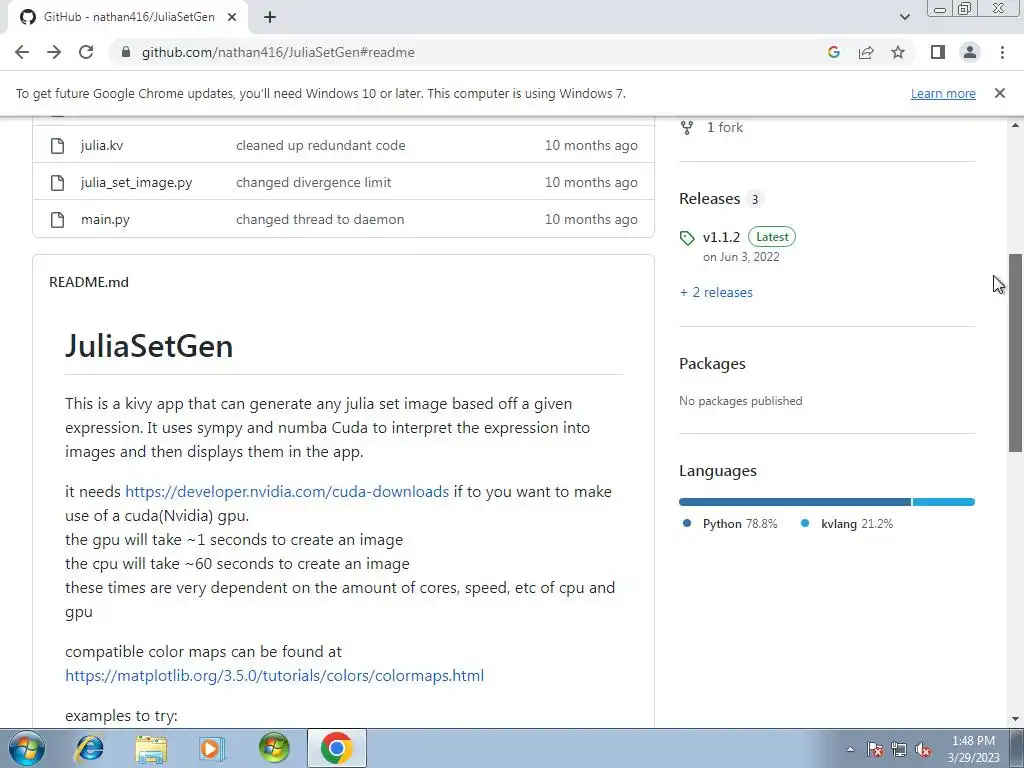Open the v1.1.2 release
The width and height of the screenshot is (1024, 768).
coord(722,237)
